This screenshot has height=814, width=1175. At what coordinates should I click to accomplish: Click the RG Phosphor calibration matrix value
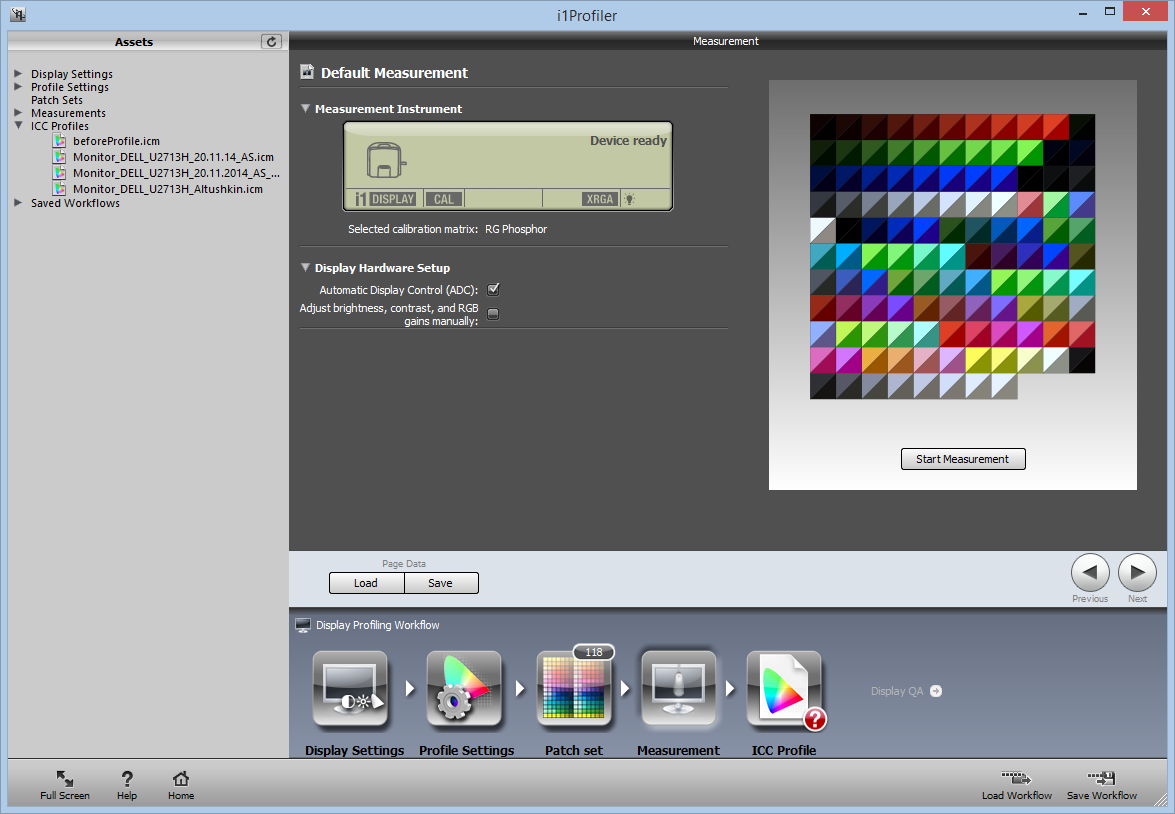(x=516, y=229)
